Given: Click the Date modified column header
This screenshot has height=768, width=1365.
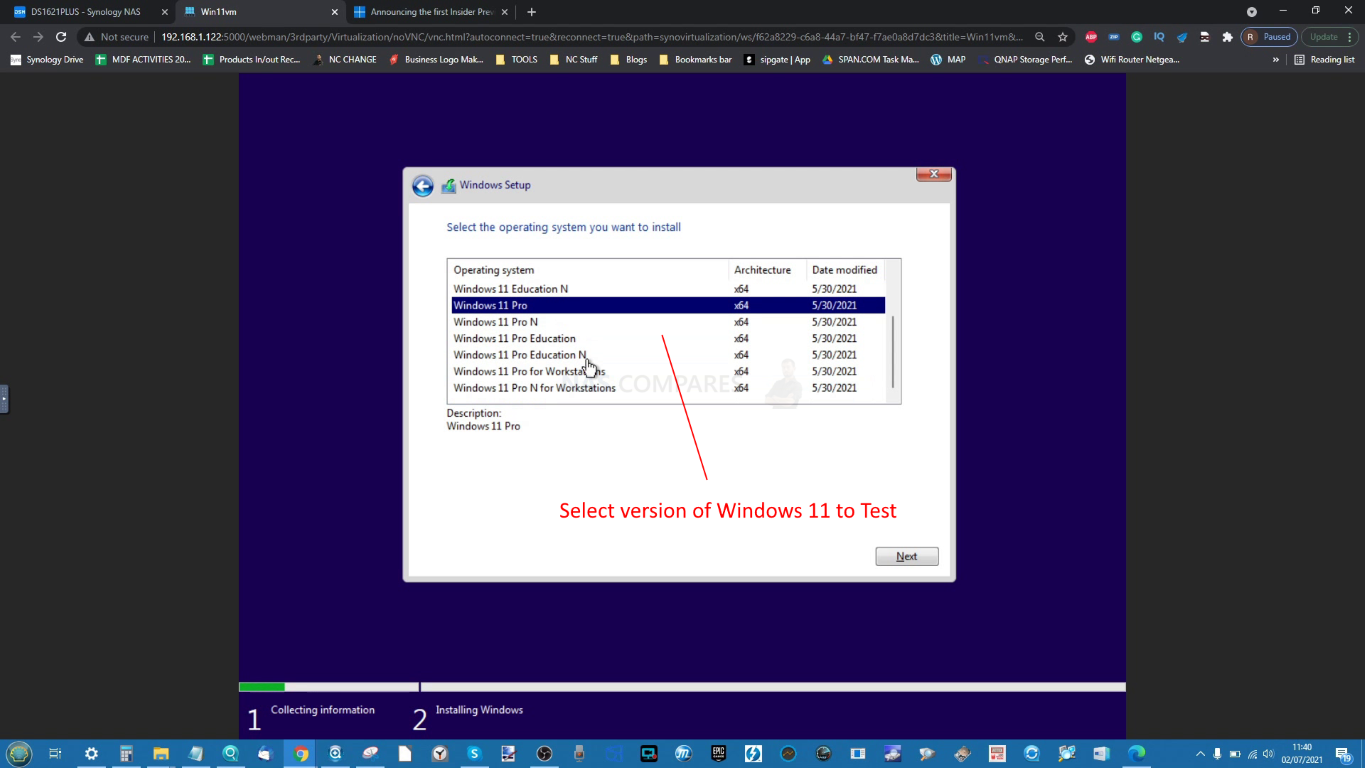Looking at the screenshot, I should coord(846,270).
